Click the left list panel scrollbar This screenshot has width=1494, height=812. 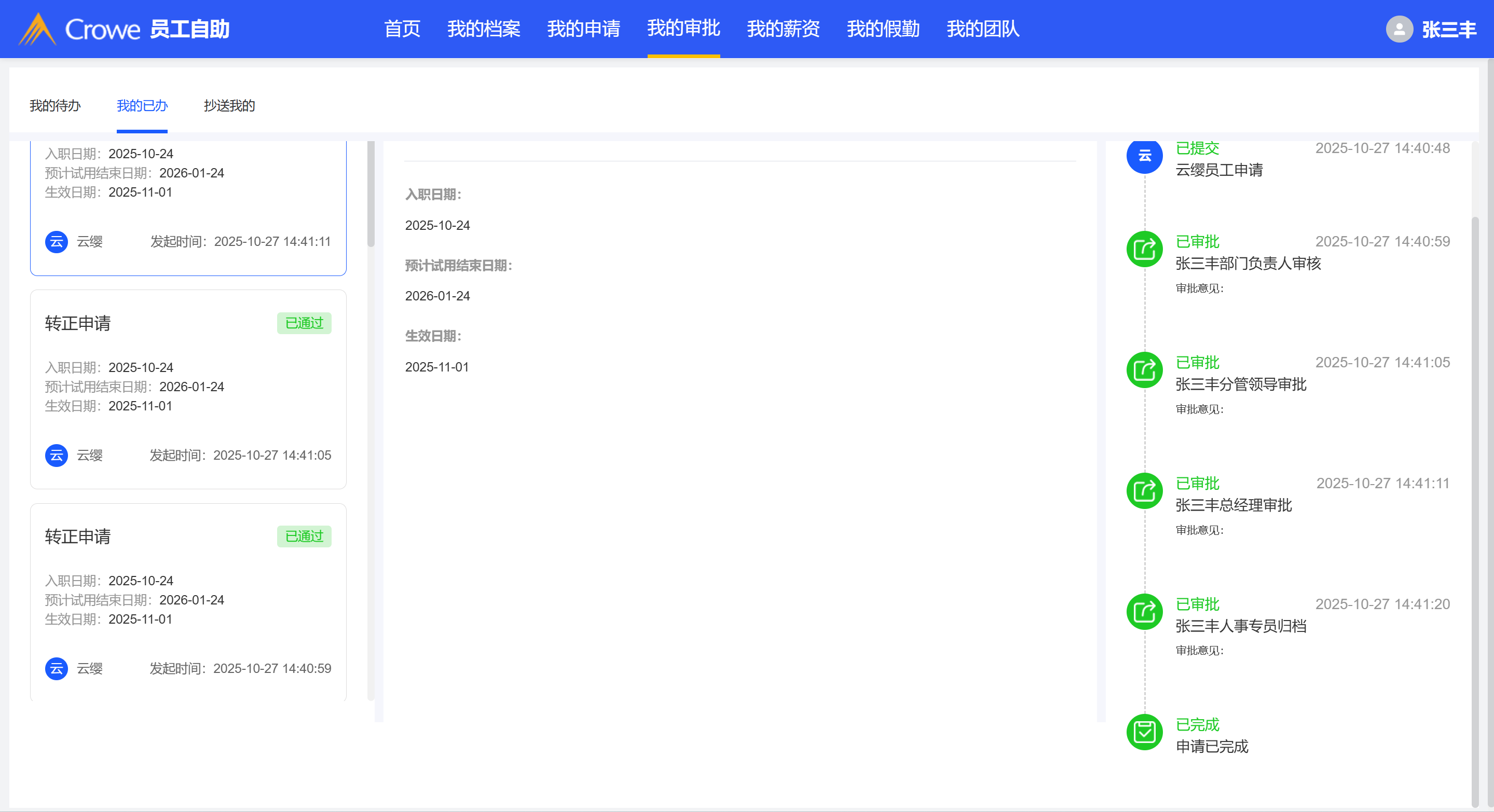pos(371,194)
